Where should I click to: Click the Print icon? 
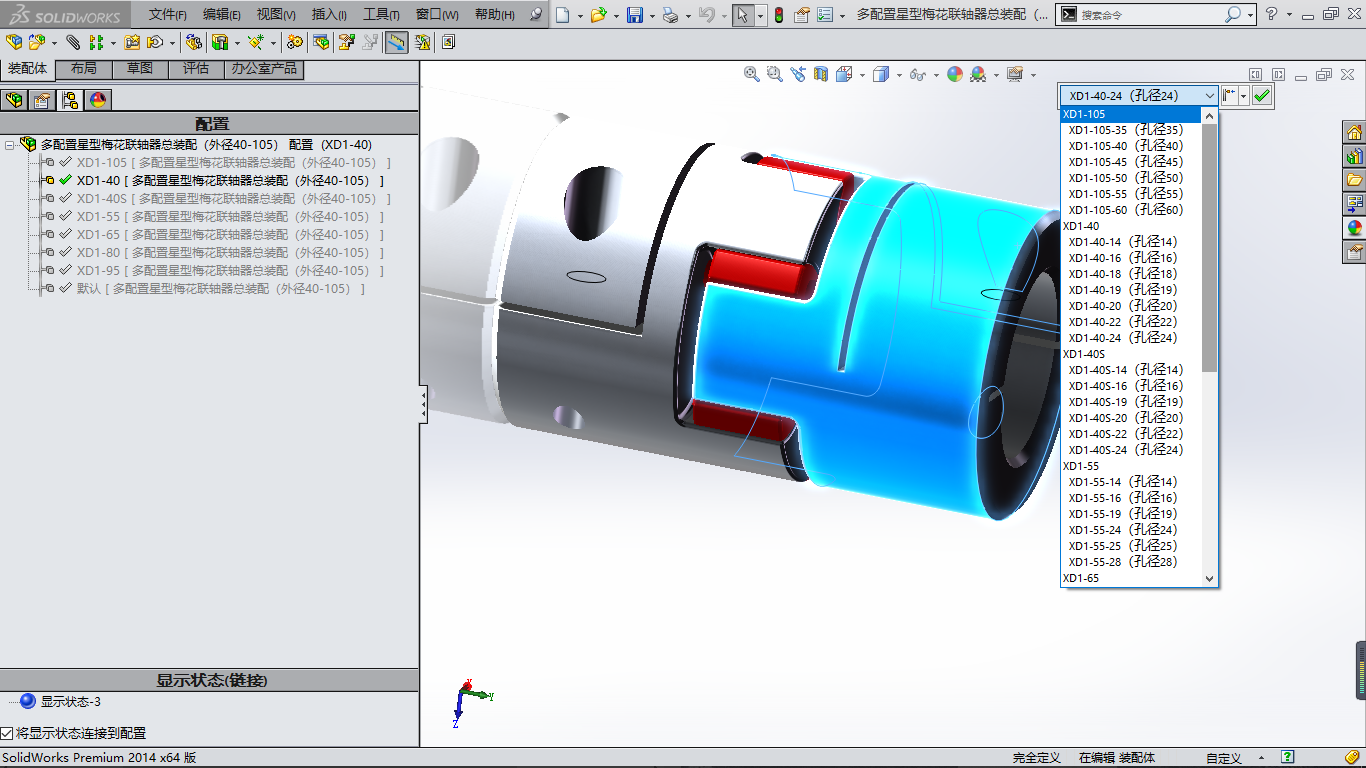tap(670, 15)
